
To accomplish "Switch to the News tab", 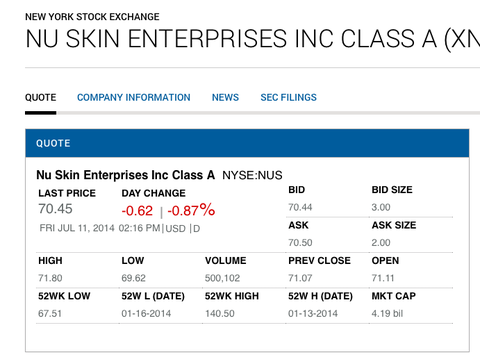I will [x=225, y=97].
